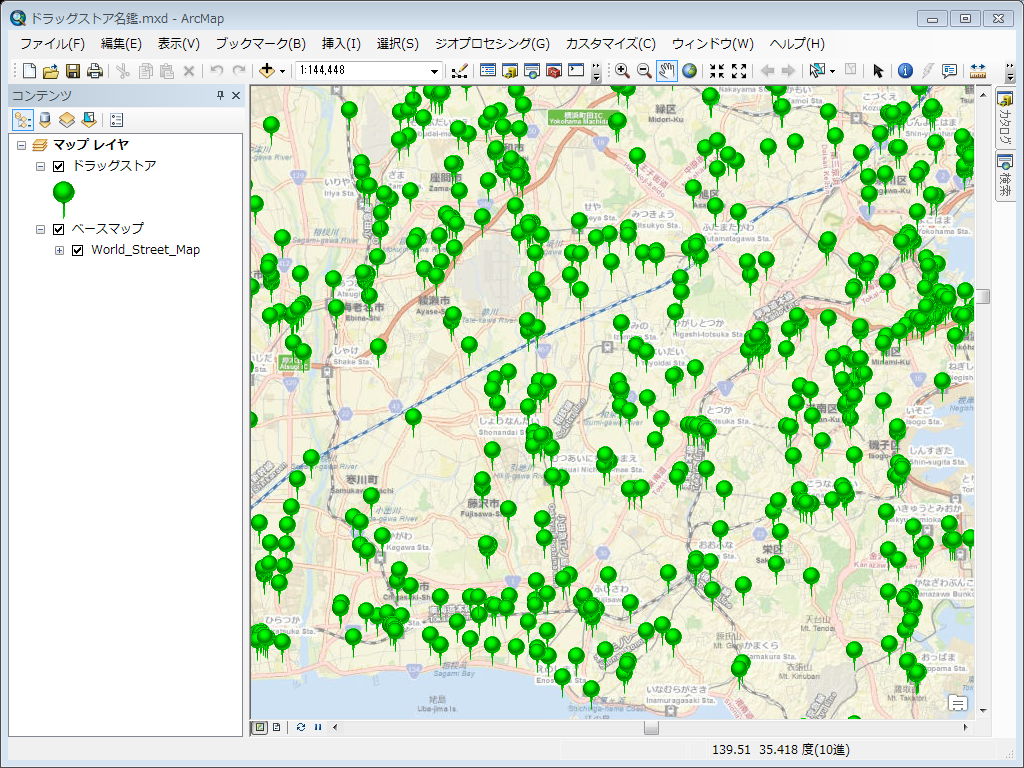Switch to Data View button
Viewport: 1024px width, 768px height.
(x=260, y=727)
